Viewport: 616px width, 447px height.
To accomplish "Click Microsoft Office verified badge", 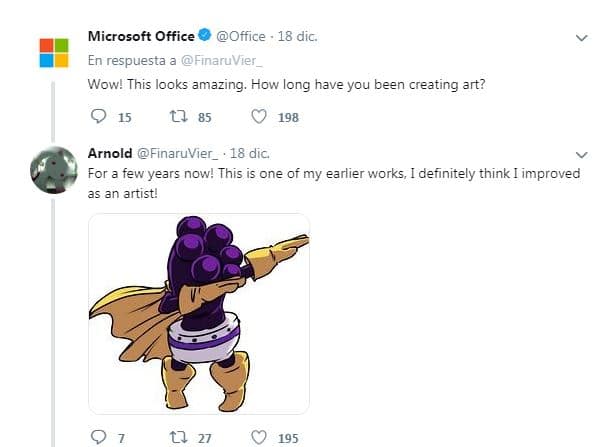I will point(204,36).
